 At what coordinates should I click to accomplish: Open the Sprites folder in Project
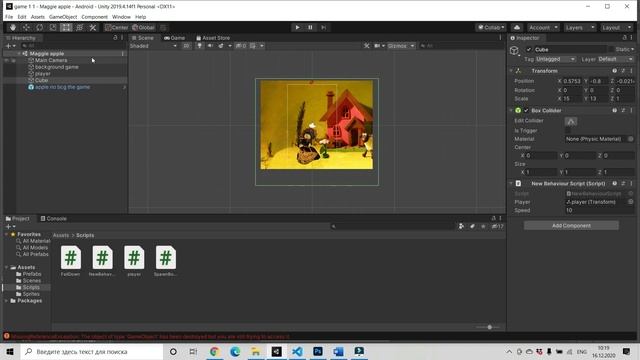31,294
